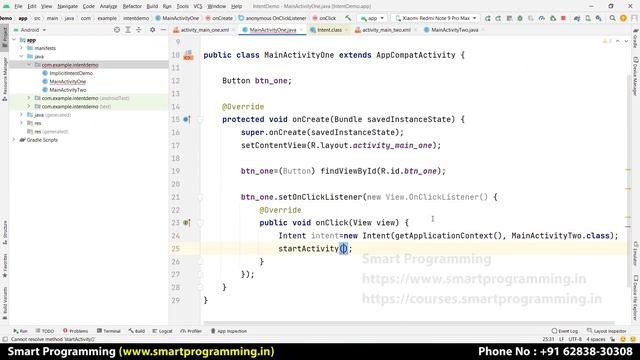Screen dimensions: 640x360
Task: Open the Layout Inspector
Action: (x=607, y=331)
